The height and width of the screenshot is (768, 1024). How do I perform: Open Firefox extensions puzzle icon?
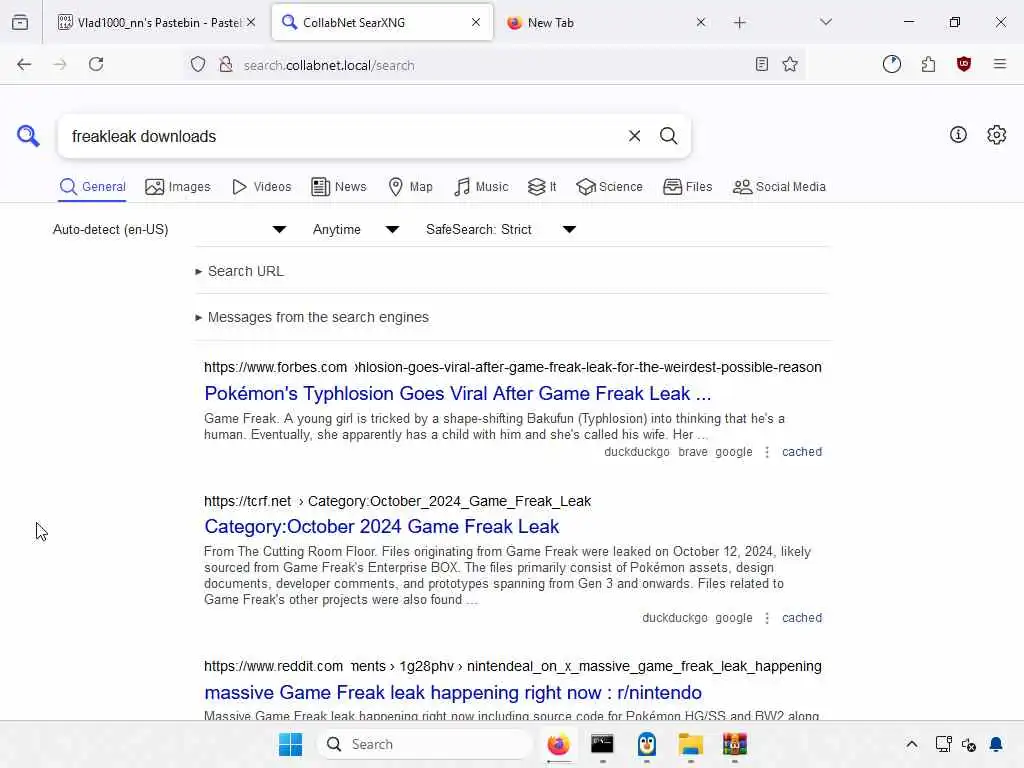[x=928, y=64]
